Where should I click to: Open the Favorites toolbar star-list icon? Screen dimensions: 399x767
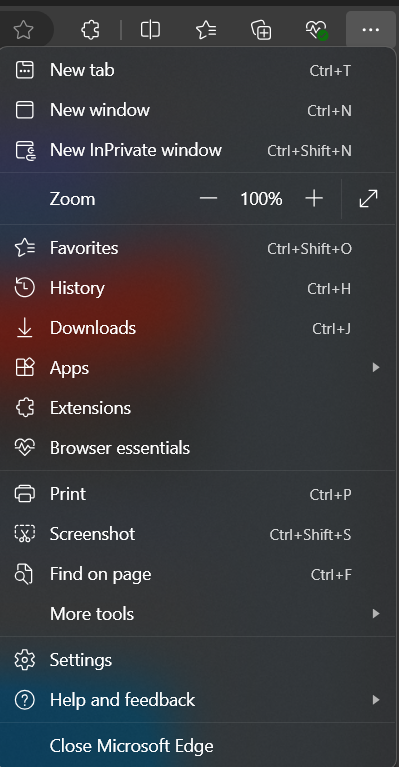[206, 30]
